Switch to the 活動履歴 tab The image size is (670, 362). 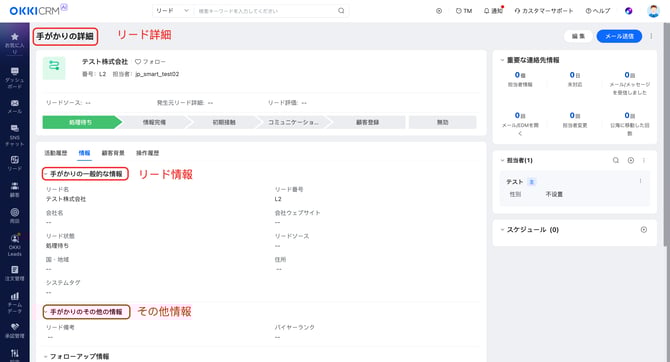(56, 153)
